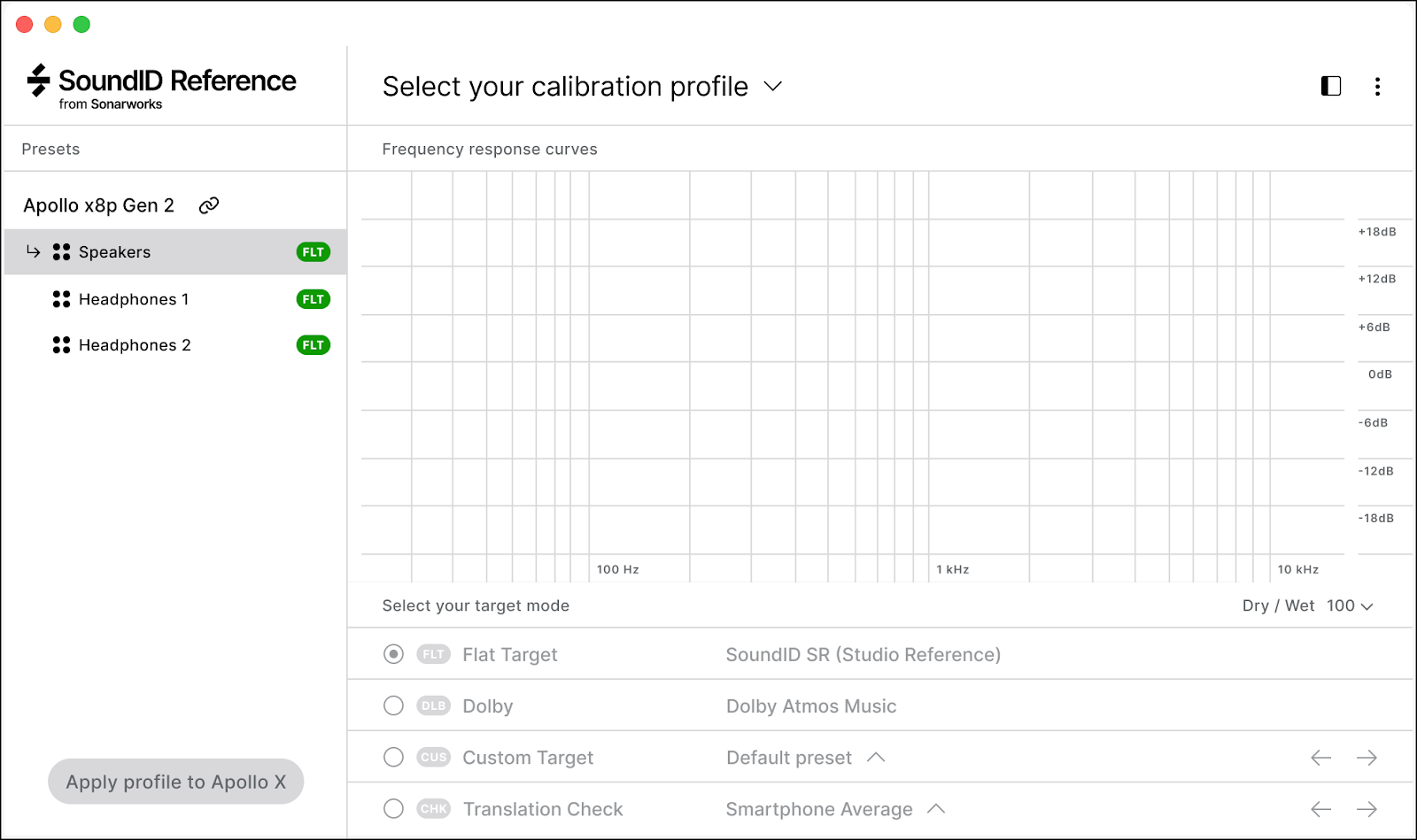Click the previous arrow for Custom Target preset
1417x840 pixels.
pos(1320,758)
